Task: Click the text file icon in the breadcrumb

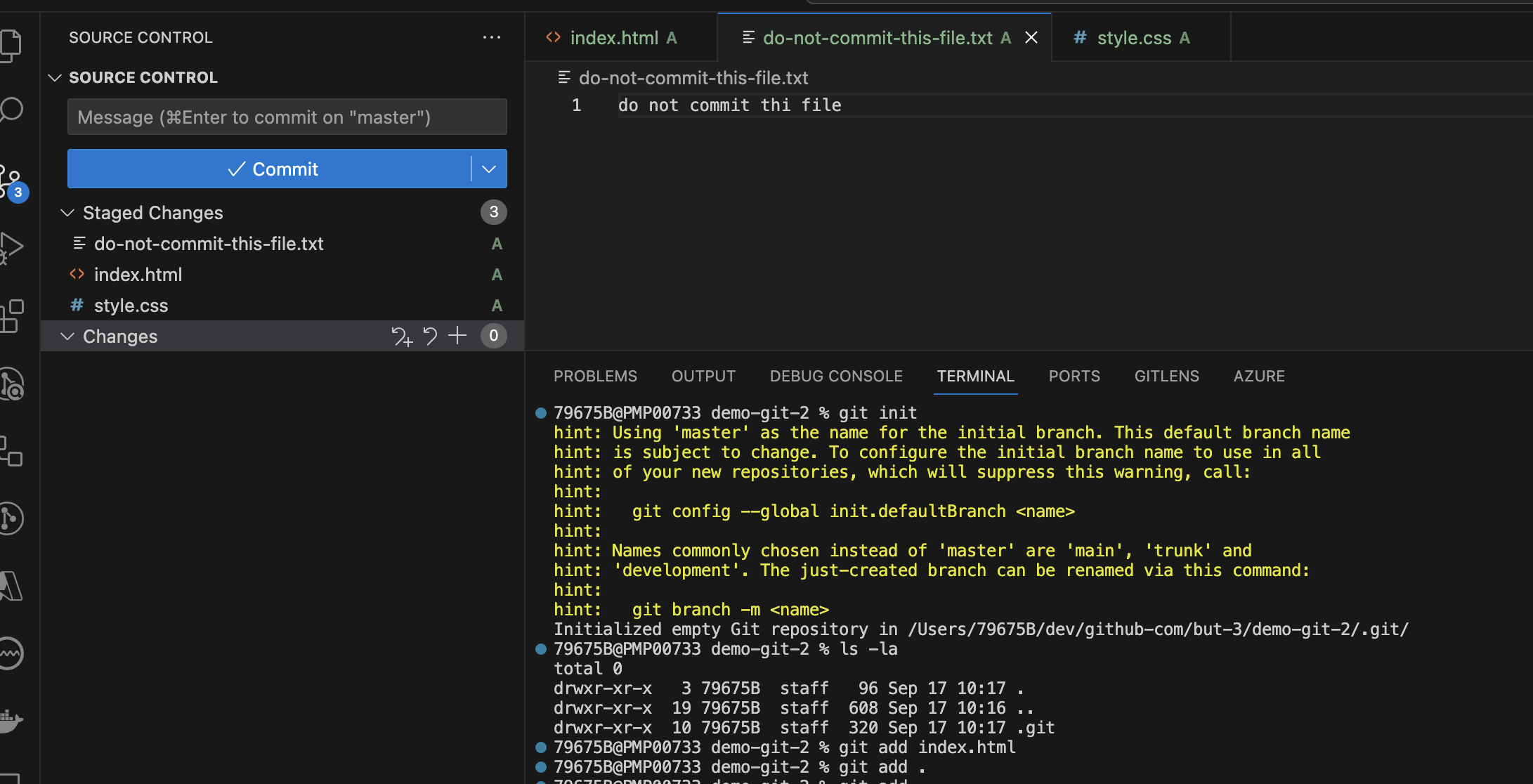Action: point(564,77)
